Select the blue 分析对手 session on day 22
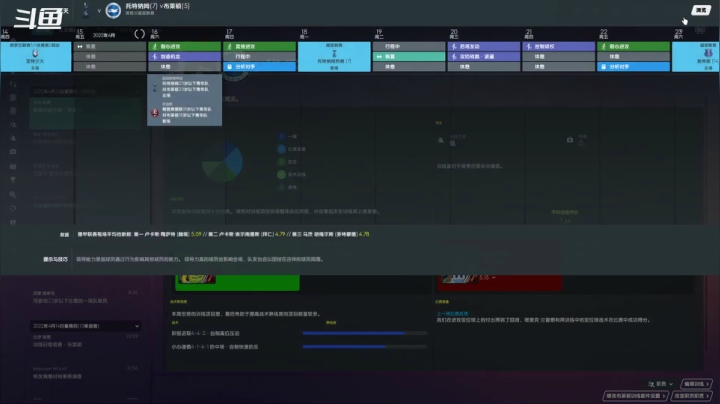The width and height of the screenshot is (720, 404). click(634, 67)
